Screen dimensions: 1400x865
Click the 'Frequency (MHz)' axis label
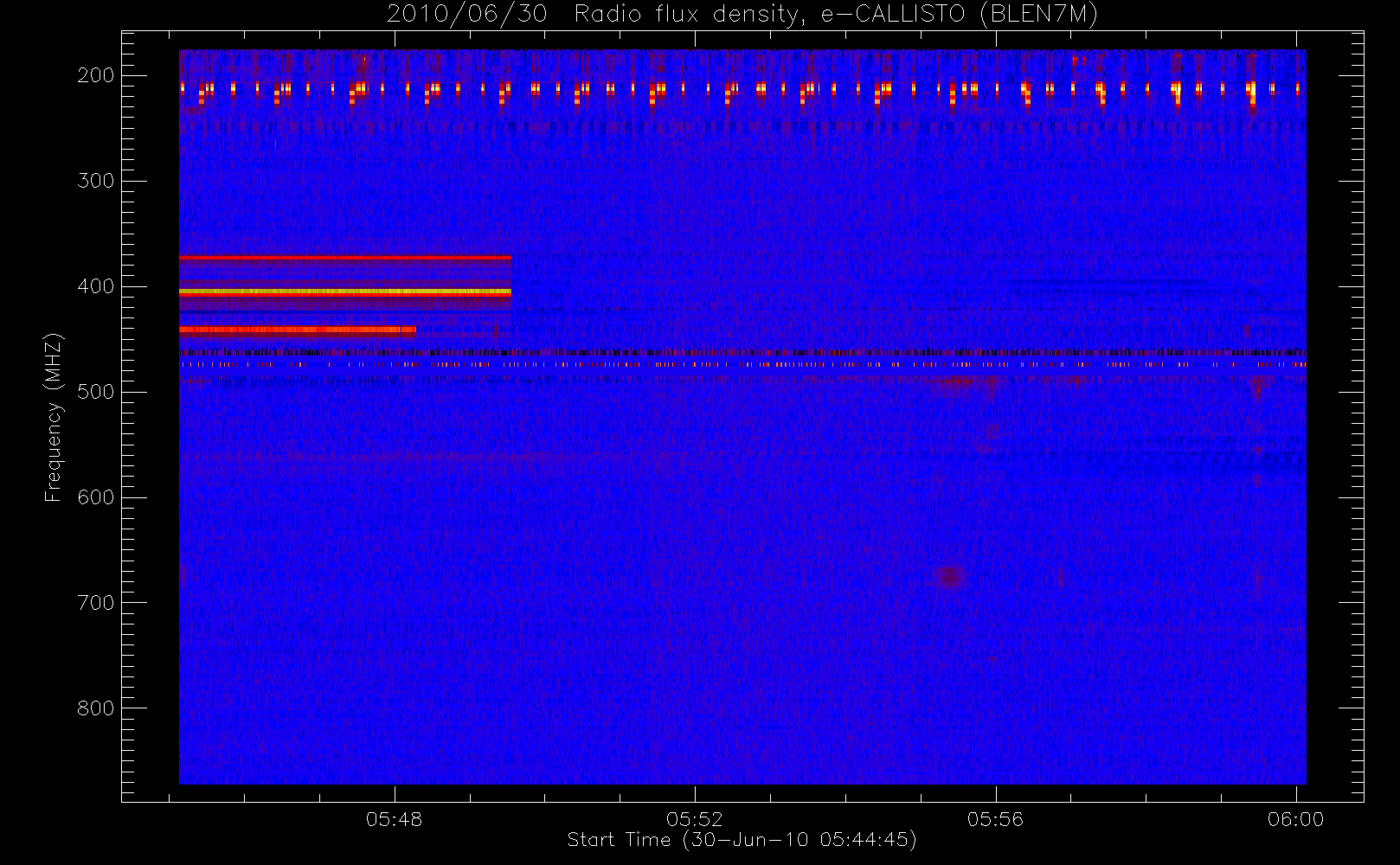tap(54, 417)
